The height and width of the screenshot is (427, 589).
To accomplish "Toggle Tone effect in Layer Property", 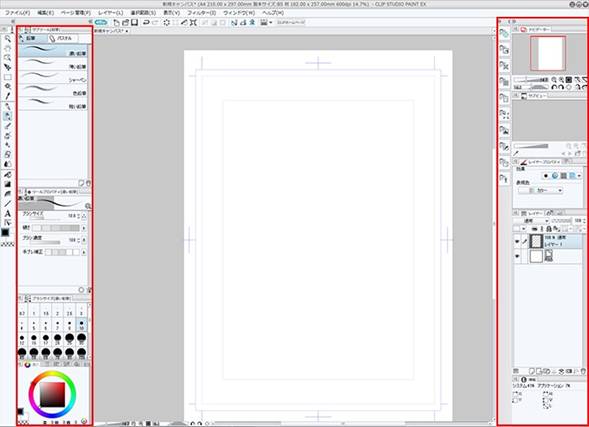I will pos(563,175).
